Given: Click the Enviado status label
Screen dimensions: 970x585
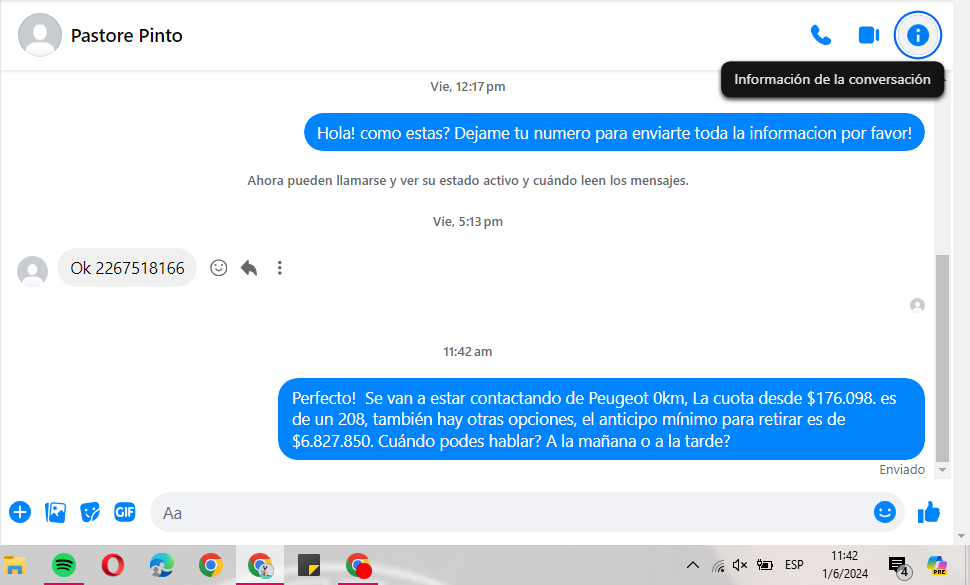Looking at the screenshot, I should [x=901, y=469].
